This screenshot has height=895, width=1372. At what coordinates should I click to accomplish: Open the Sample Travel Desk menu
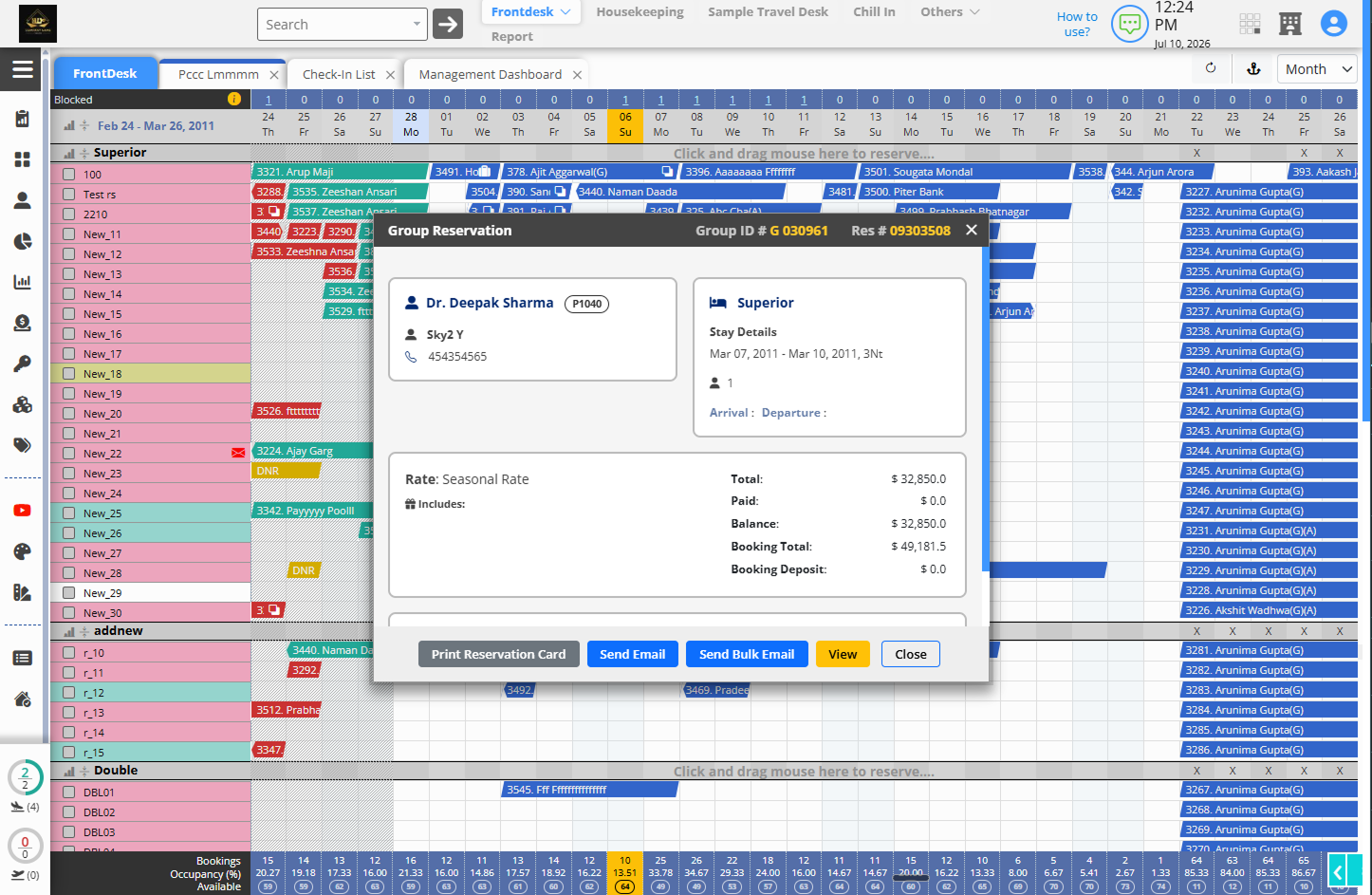[768, 11]
